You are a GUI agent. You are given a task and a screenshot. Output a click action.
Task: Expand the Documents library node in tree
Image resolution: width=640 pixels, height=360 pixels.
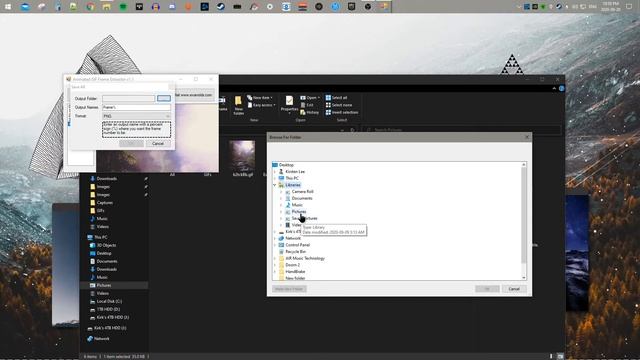(281, 198)
